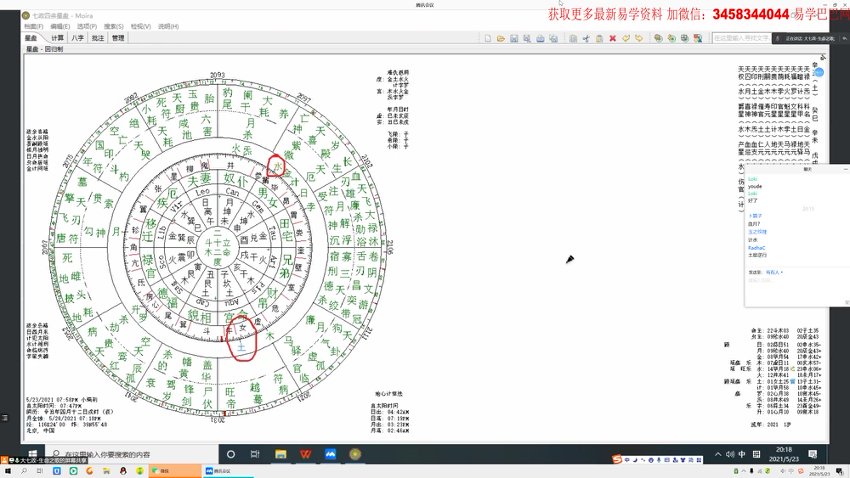The height and width of the screenshot is (478, 850).
Task: Click the New chart toolbar icon
Action: (487, 38)
